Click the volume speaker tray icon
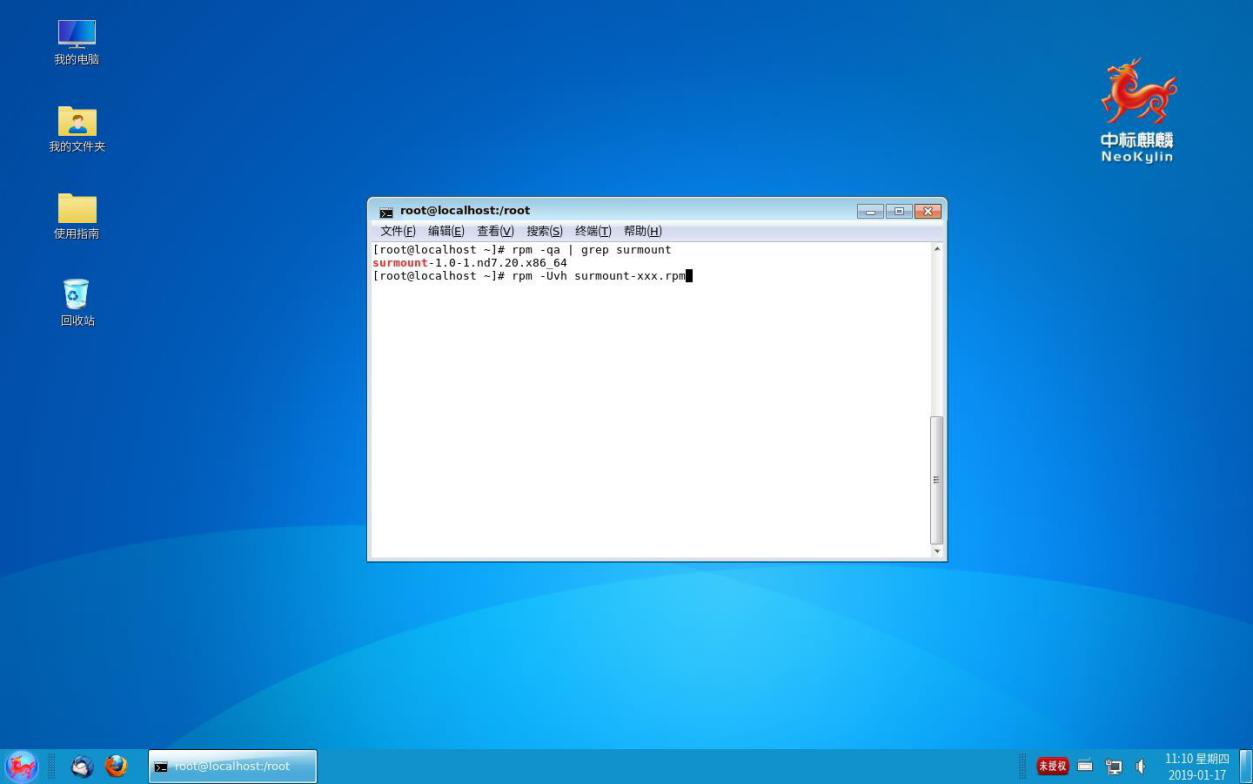This screenshot has height=784, width=1253. click(1140, 767)
